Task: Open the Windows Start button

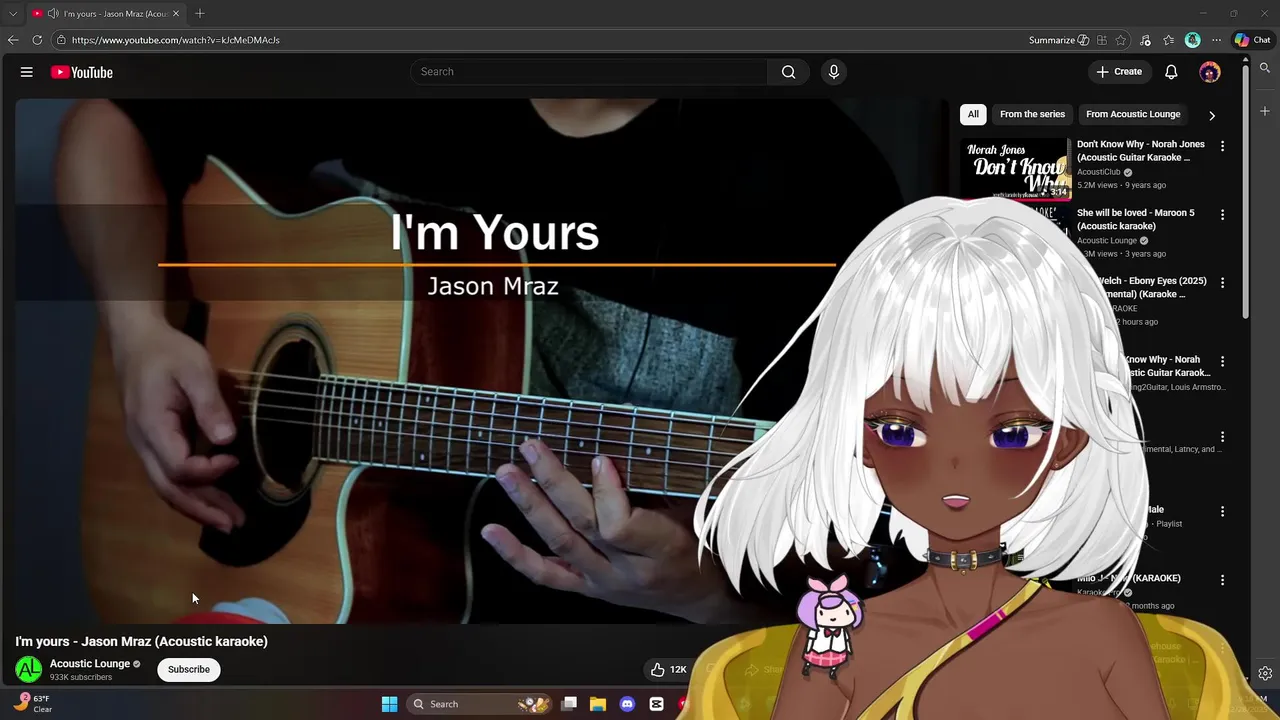Action: pyautogui.click(x=389, y=704)
